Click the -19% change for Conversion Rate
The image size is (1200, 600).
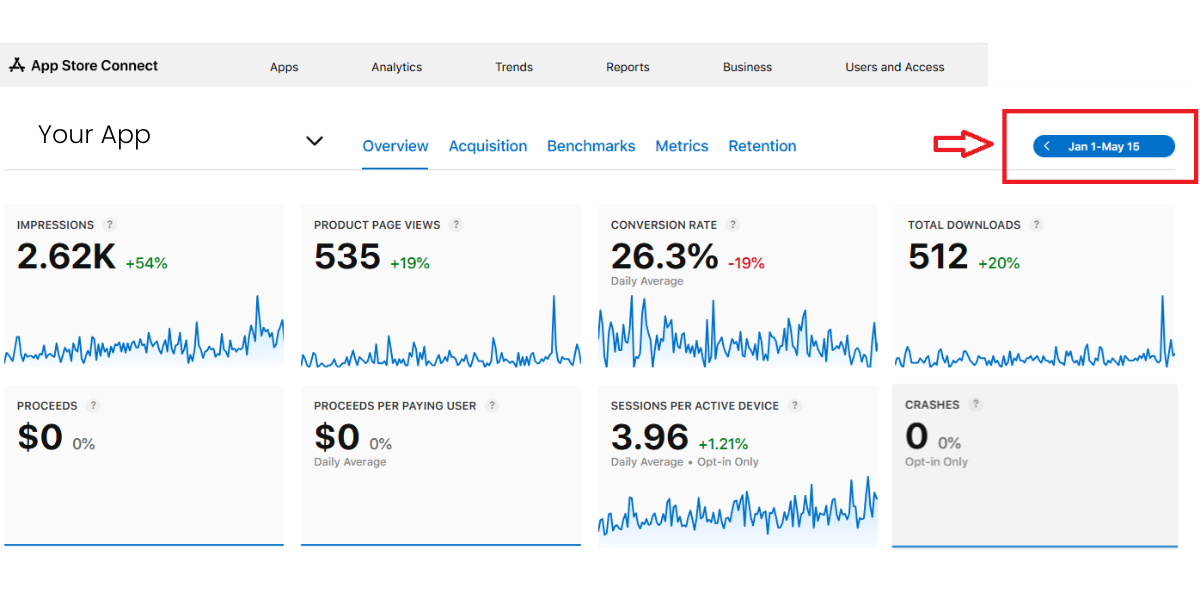pos(746,264)
